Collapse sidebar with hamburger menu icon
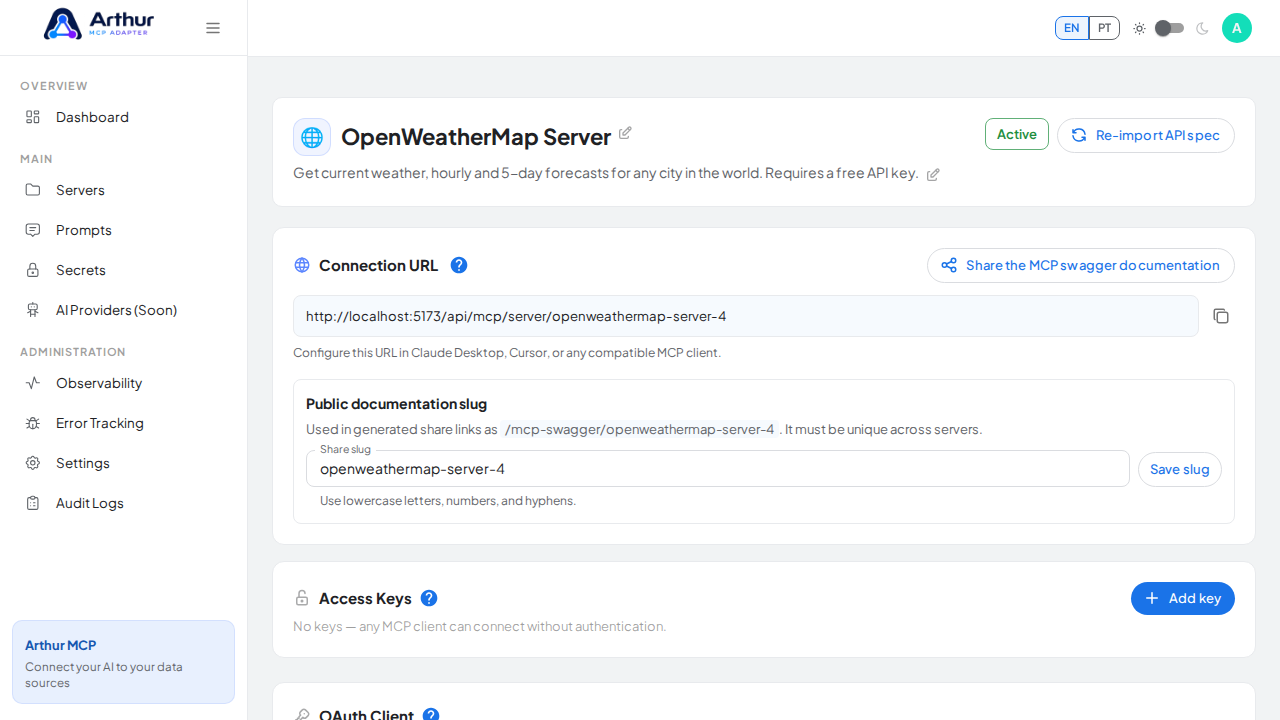This screenshot has width=1280, height=720. point(213,28)
